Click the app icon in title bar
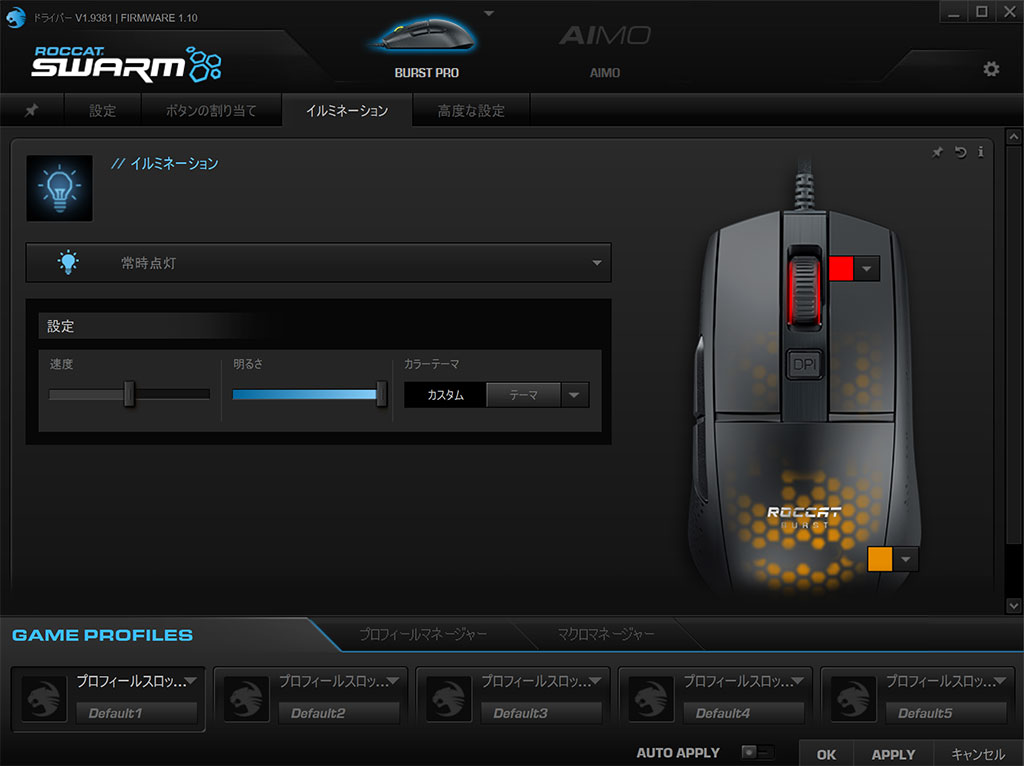This screenshot has height=766, width=1024. pos(15,17)
